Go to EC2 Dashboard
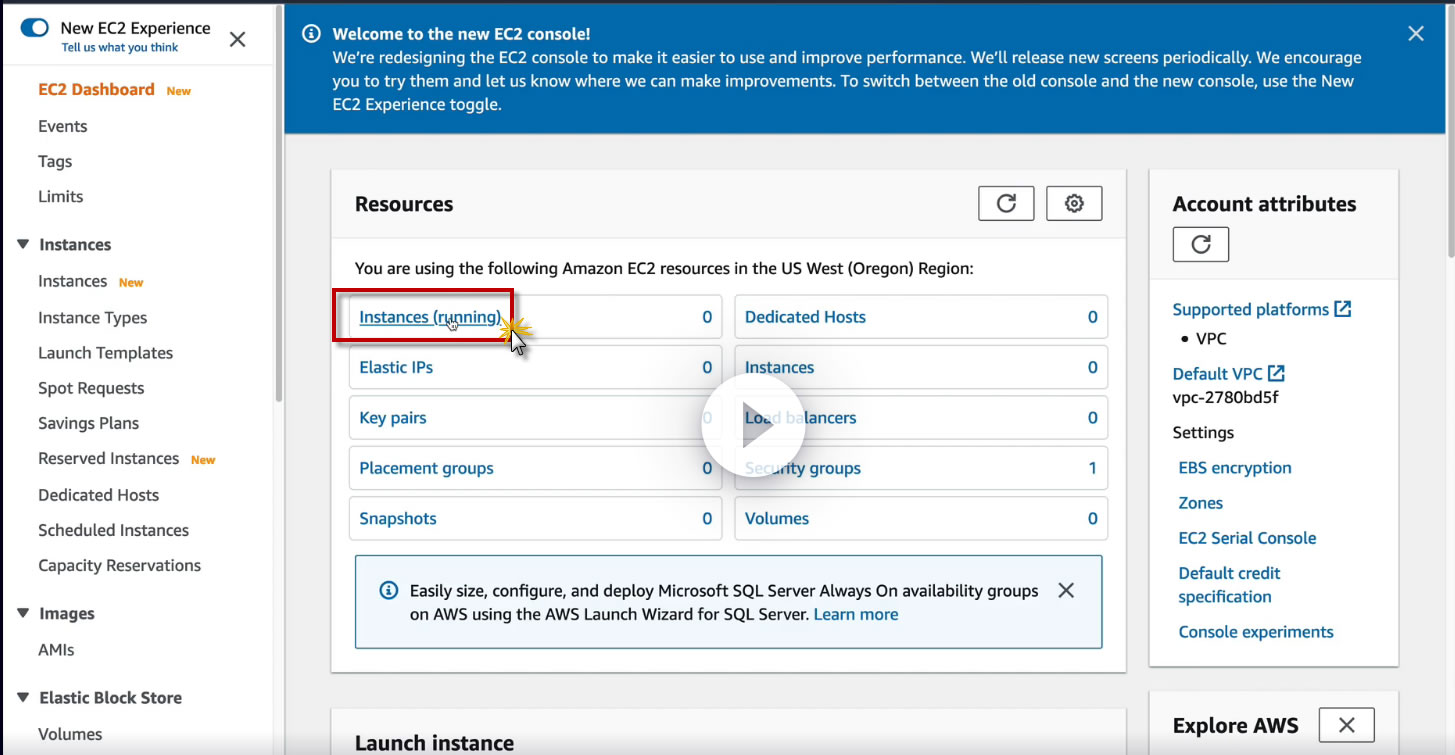Image resolution: width=1455 pixels, height=755 pixels. [96, 90]
